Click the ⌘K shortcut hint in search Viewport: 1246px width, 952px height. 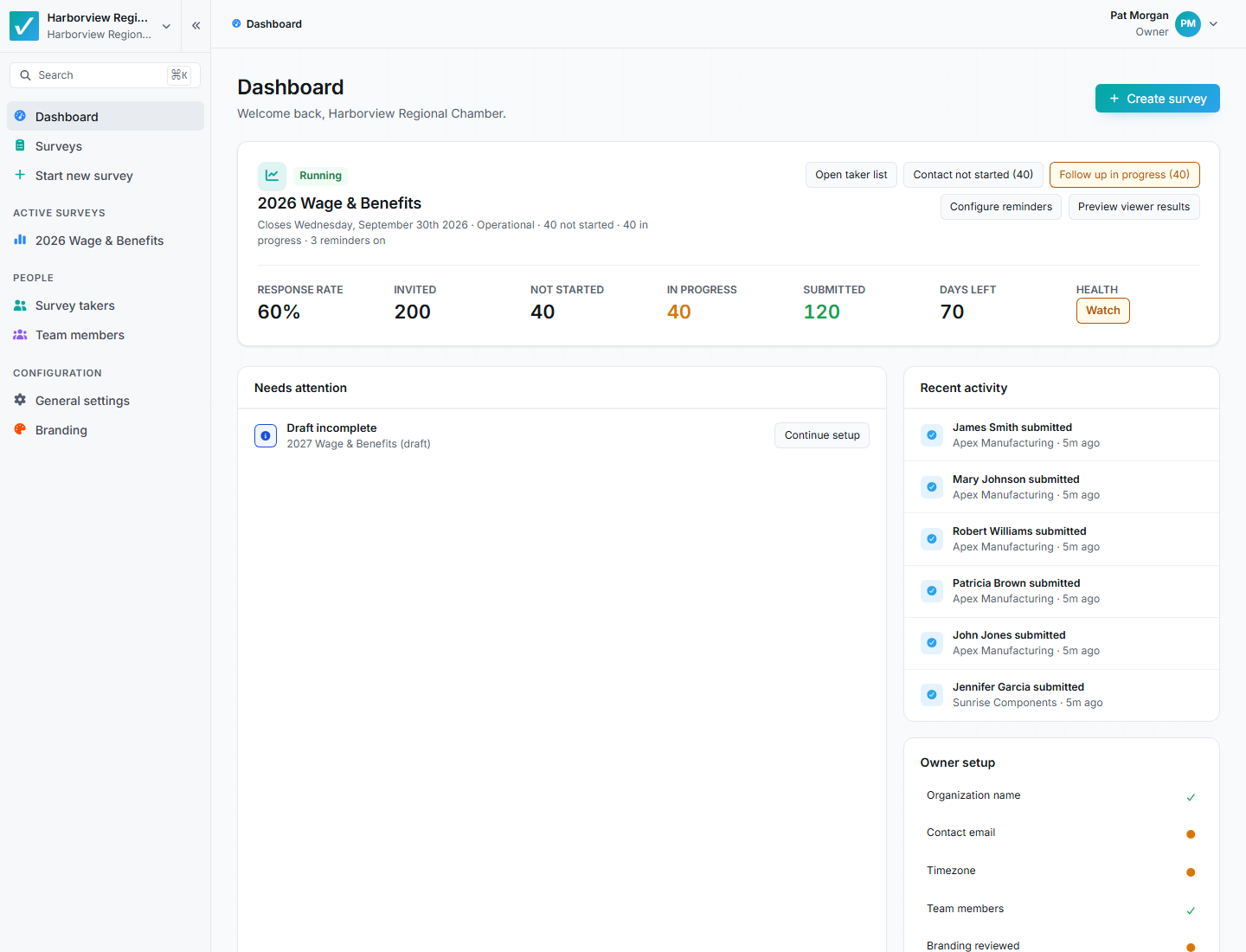pyautogui.click(x=179, y=75)
